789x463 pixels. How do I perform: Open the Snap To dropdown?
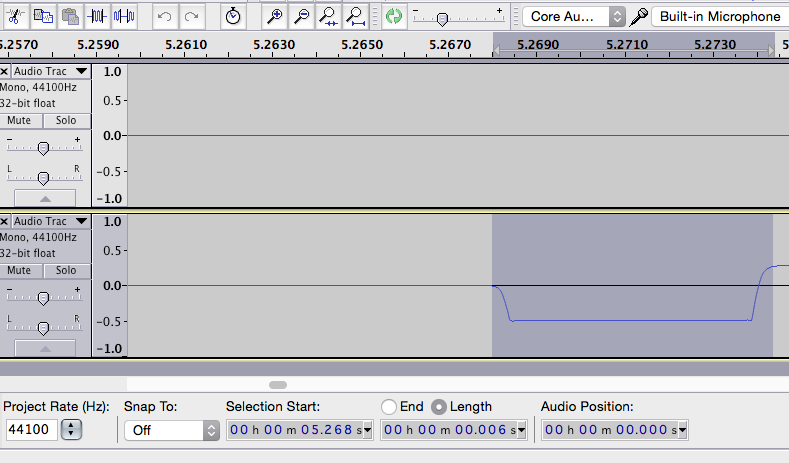pyautogui.click(x=170, y=430)
